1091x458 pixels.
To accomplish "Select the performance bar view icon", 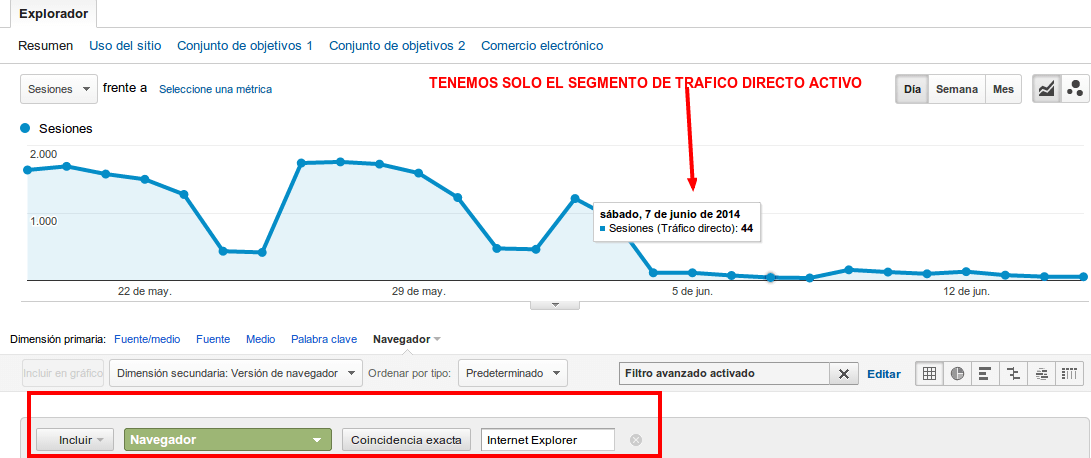I will pyautogui.click(x=985, y=374).
